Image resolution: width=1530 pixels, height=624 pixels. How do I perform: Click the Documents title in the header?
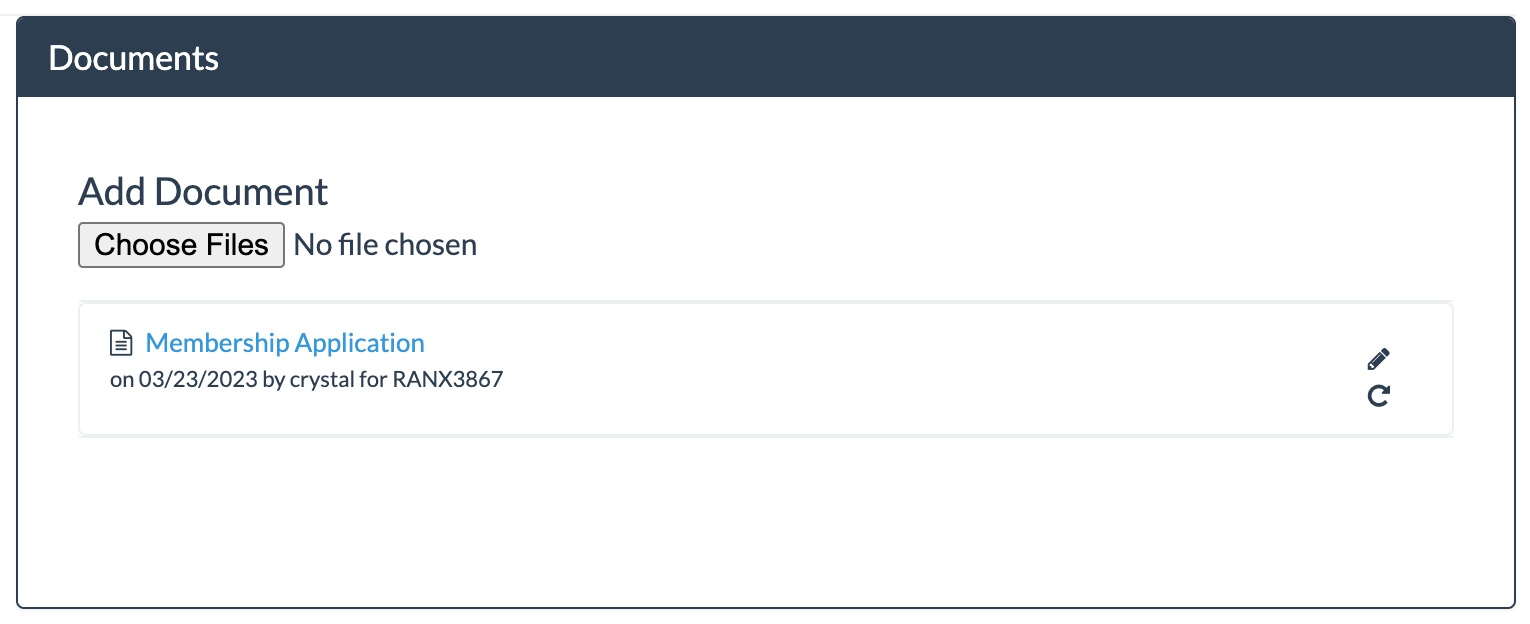pos(133,58)
